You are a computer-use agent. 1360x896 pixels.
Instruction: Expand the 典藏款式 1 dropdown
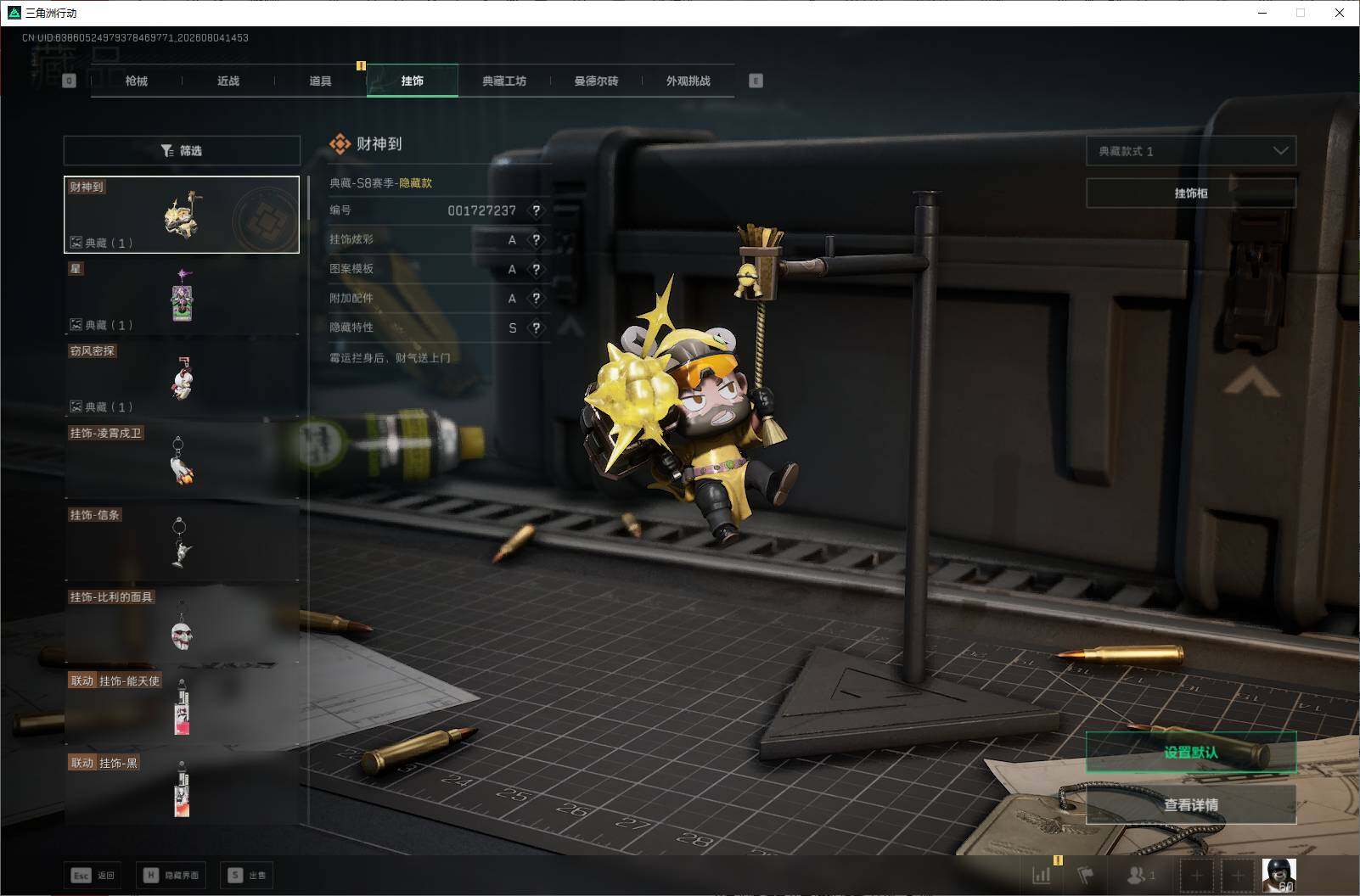[x=1191, y=151]
